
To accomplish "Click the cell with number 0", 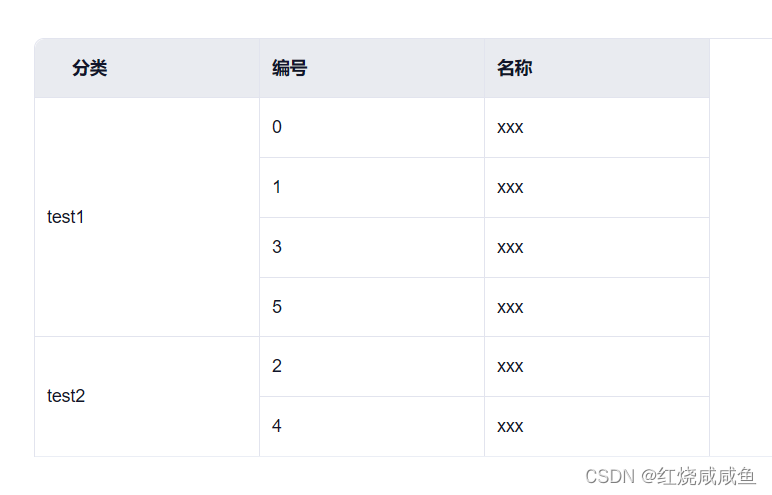I will 277,128.
